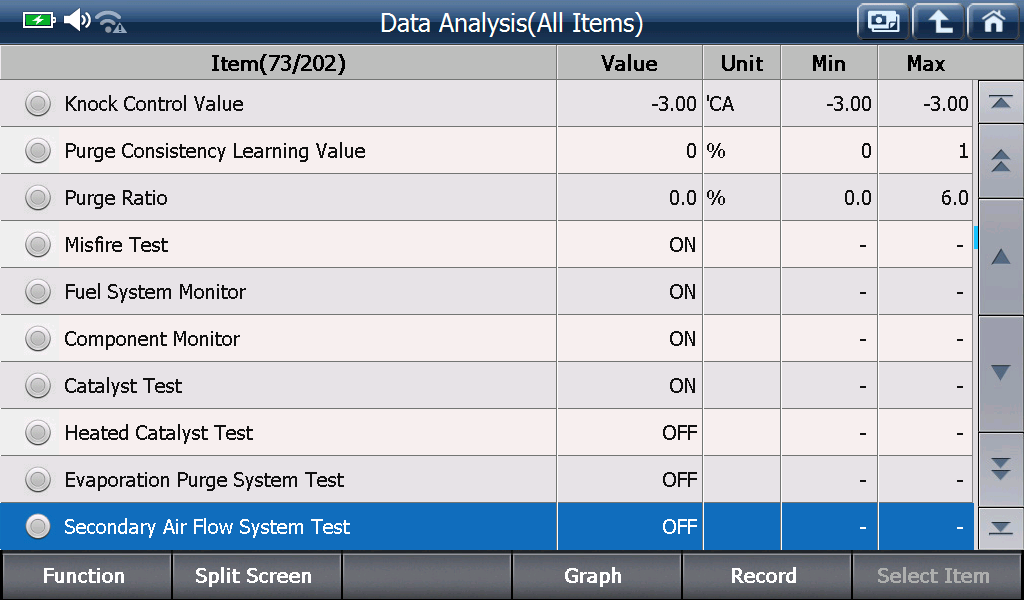Open the Function menu
Viewport: 1024px width, 600px height.
click(x=85, y=576)
